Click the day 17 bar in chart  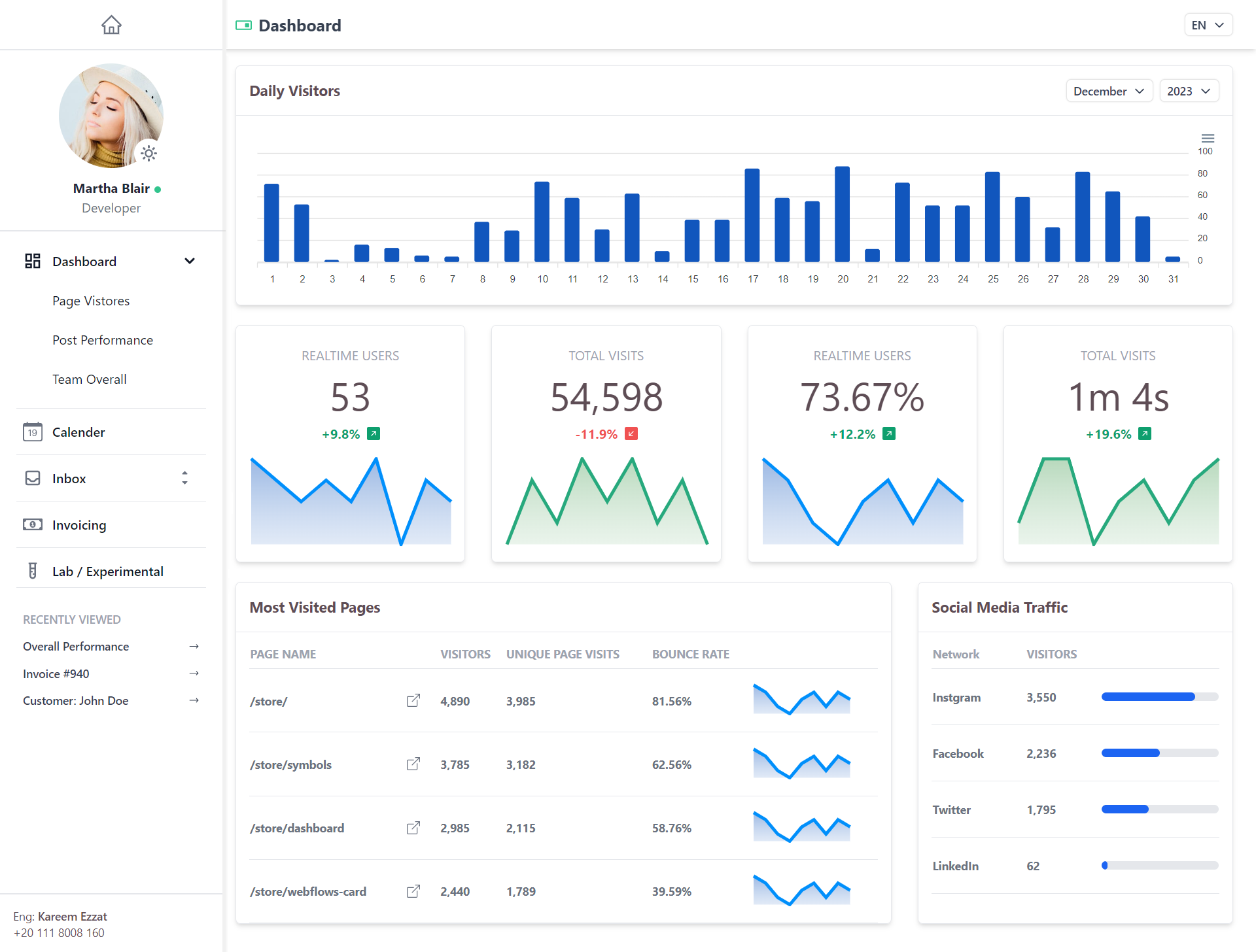pyautogui.click(x=752, y=215)
